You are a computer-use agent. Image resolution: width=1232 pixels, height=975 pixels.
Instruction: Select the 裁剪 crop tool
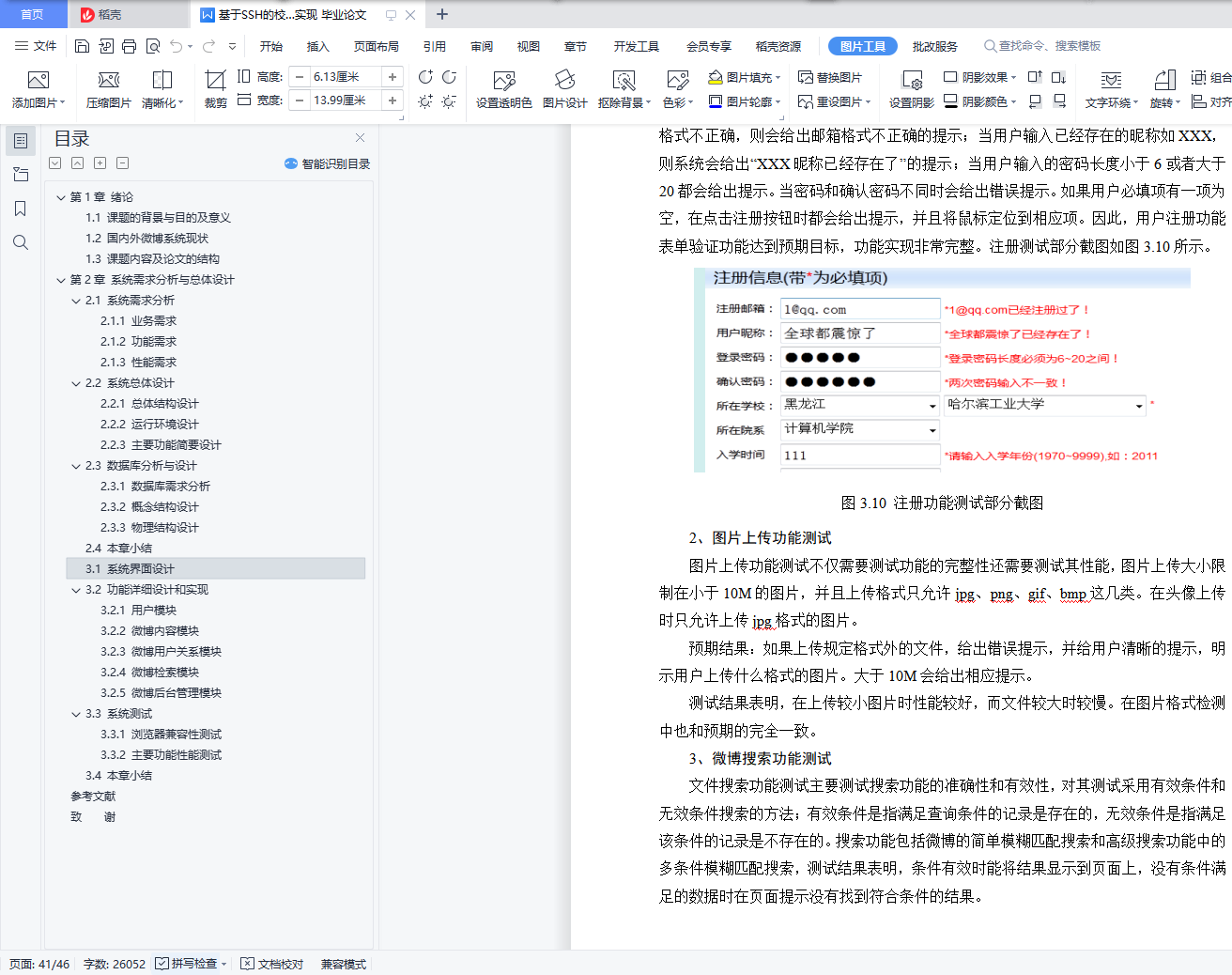[216, 90]
